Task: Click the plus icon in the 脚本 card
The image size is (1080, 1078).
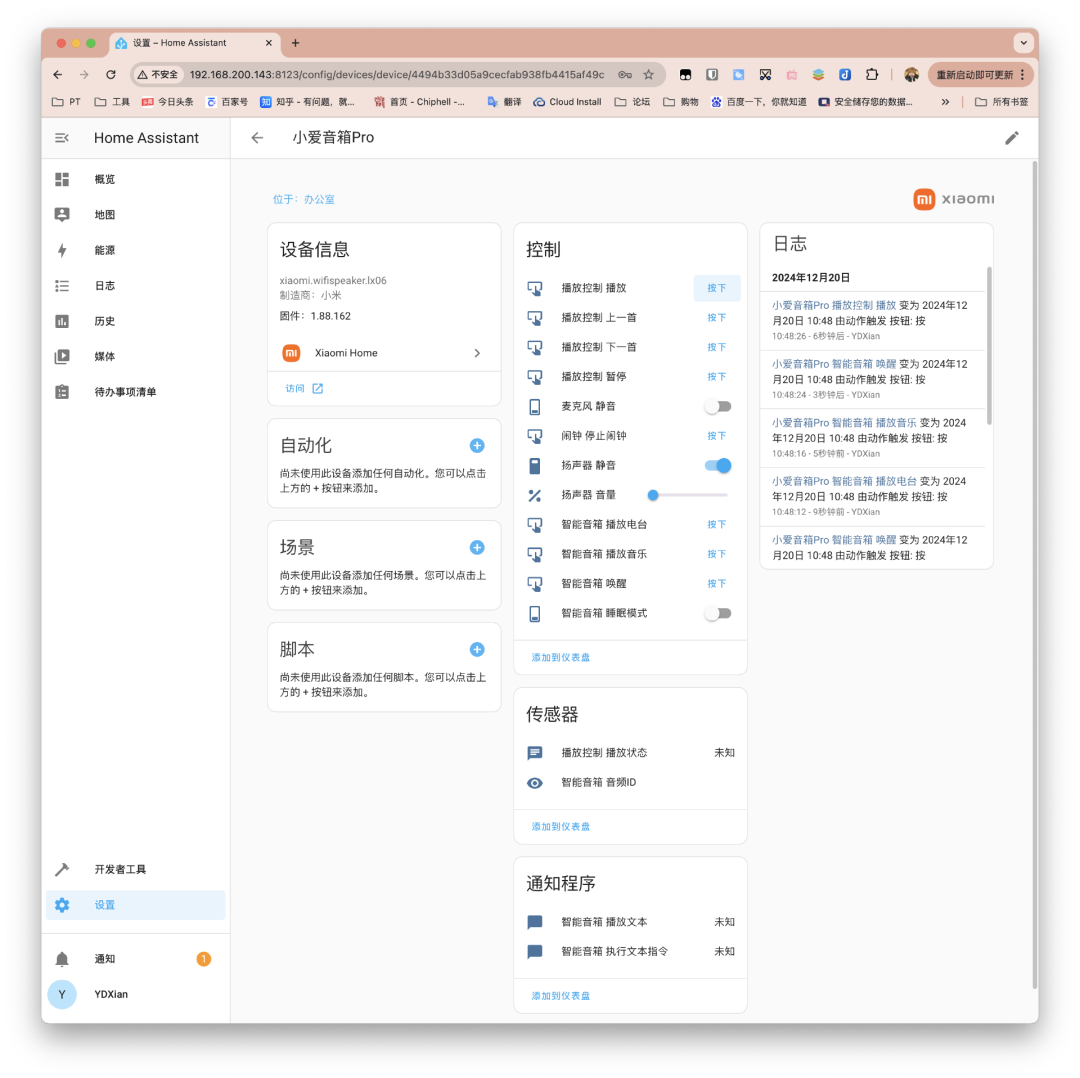Action: (477, 649)
